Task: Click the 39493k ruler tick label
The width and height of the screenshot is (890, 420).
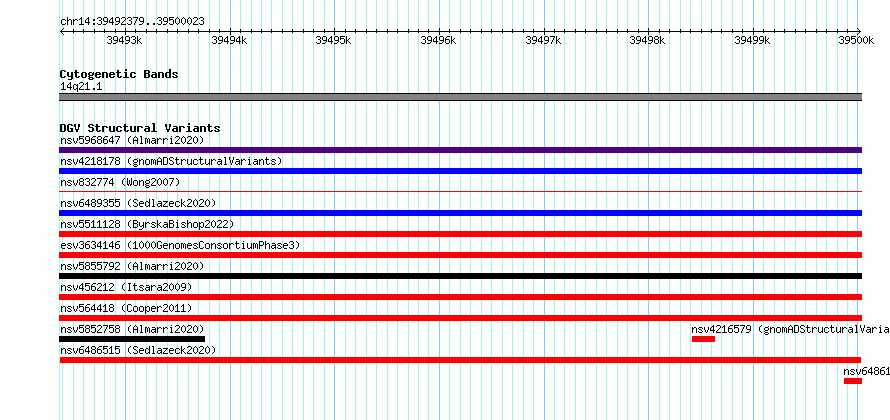Action: coord(124,40)
